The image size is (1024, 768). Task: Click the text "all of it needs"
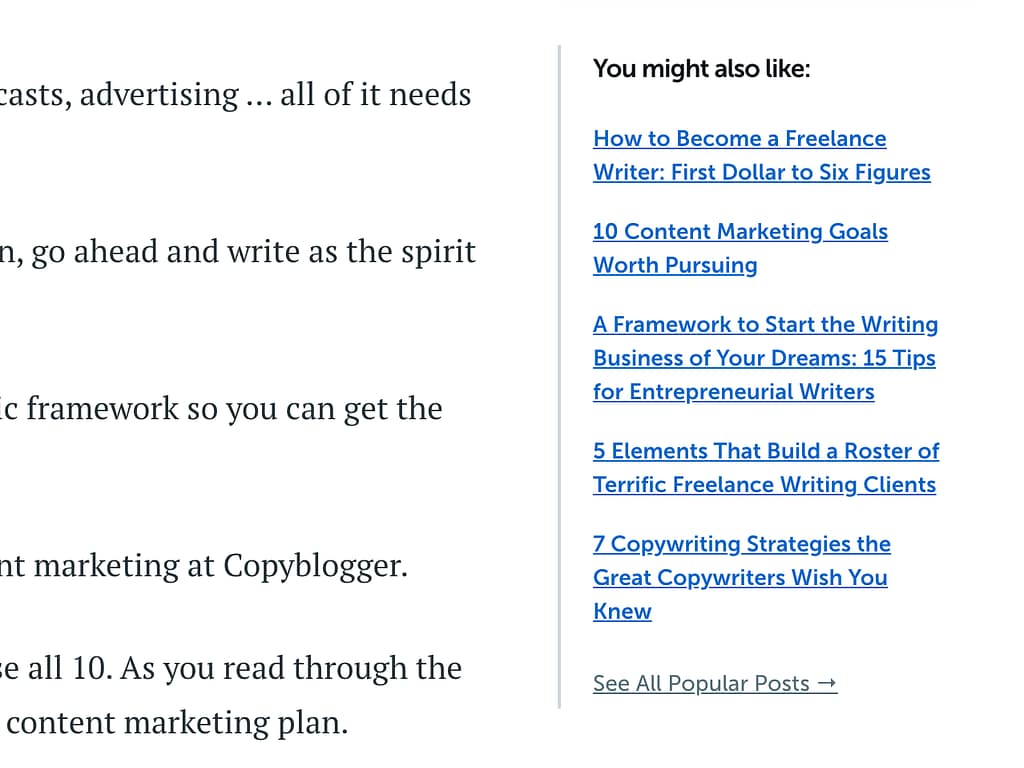pos(375,95)
